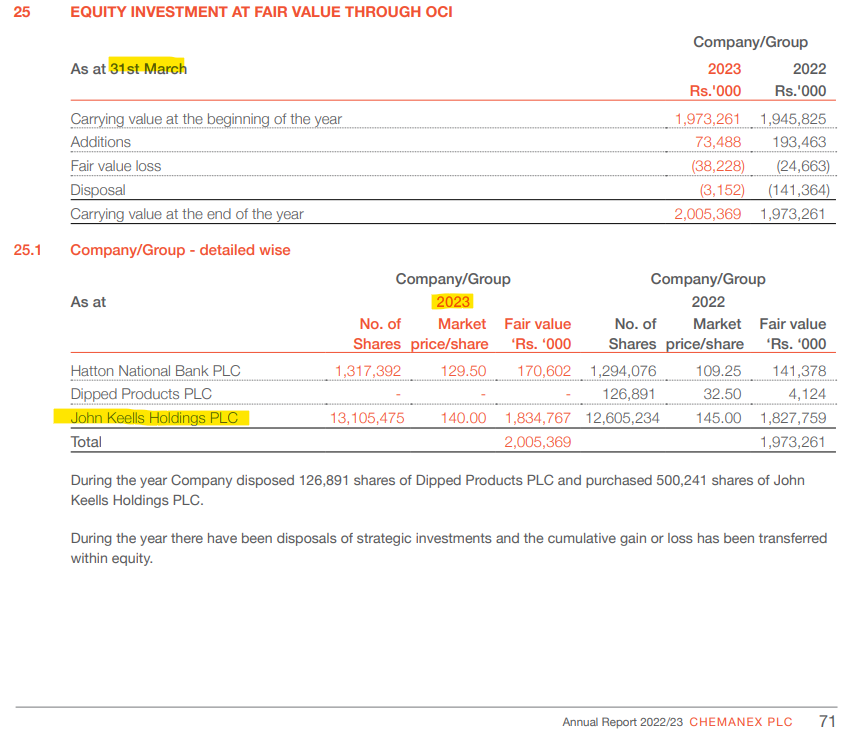
Task: Click the market price "129.50"
Action: [463, 371]
